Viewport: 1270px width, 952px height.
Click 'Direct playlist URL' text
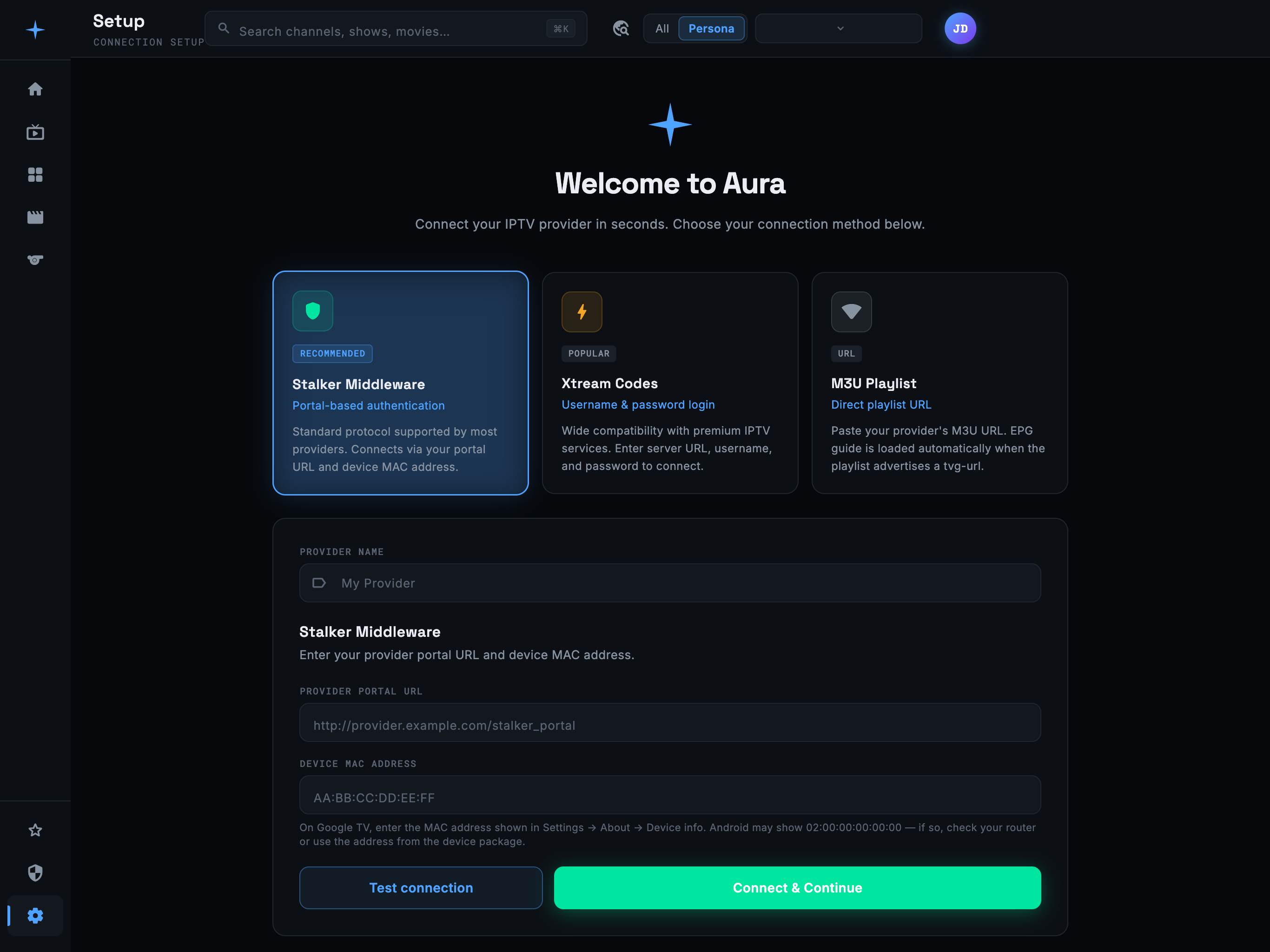[881, 404]
